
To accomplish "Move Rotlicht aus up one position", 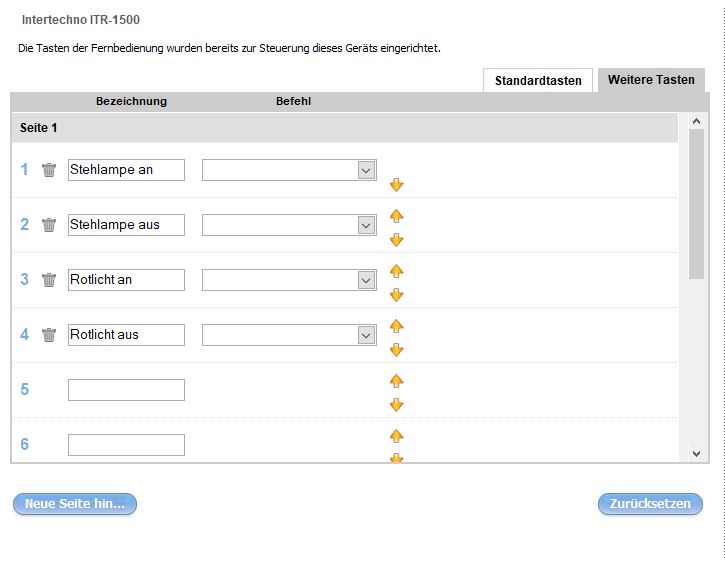I will click(396, 326).
